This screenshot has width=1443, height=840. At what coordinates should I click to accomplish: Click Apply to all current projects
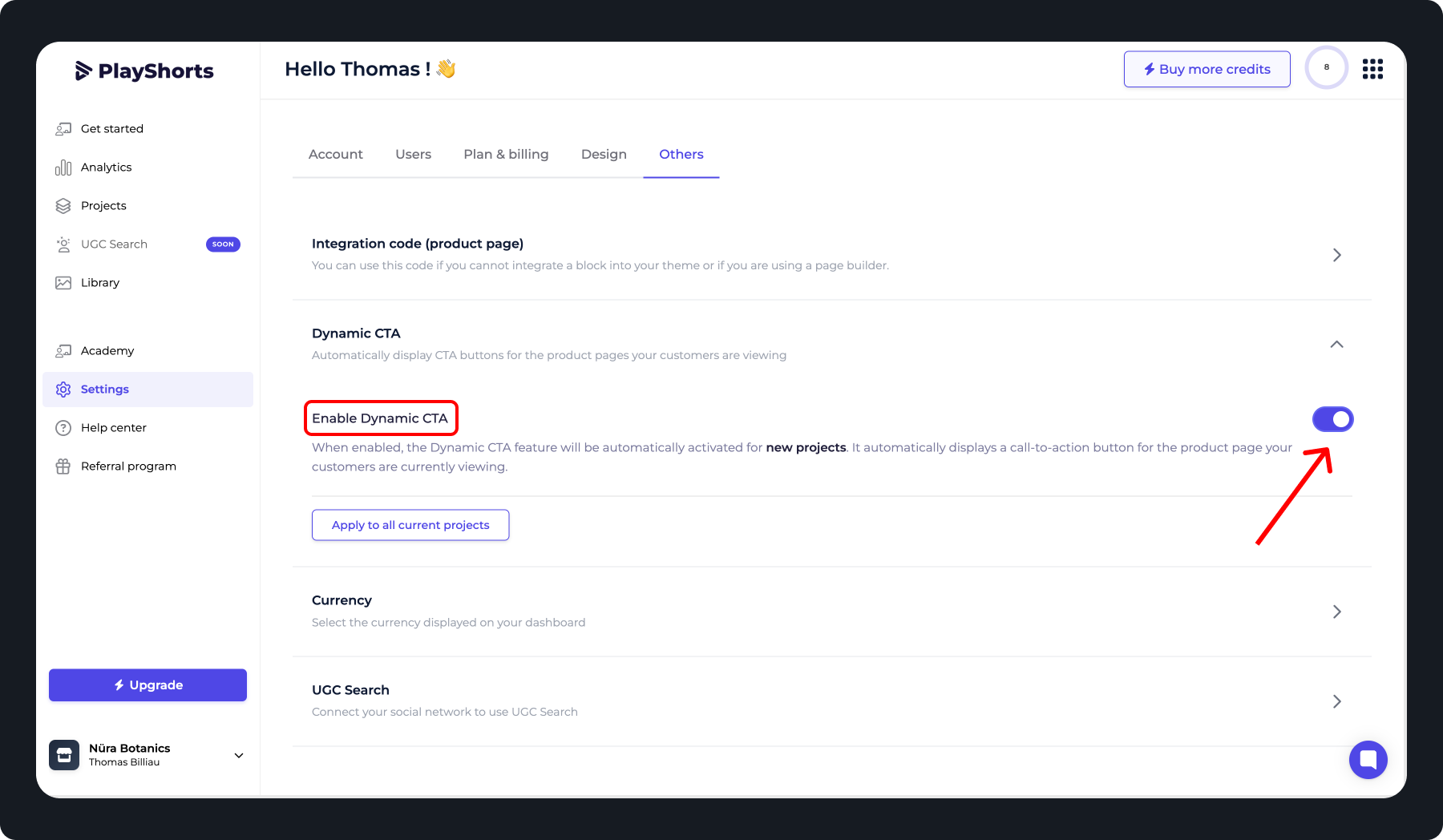pos(410,525)
